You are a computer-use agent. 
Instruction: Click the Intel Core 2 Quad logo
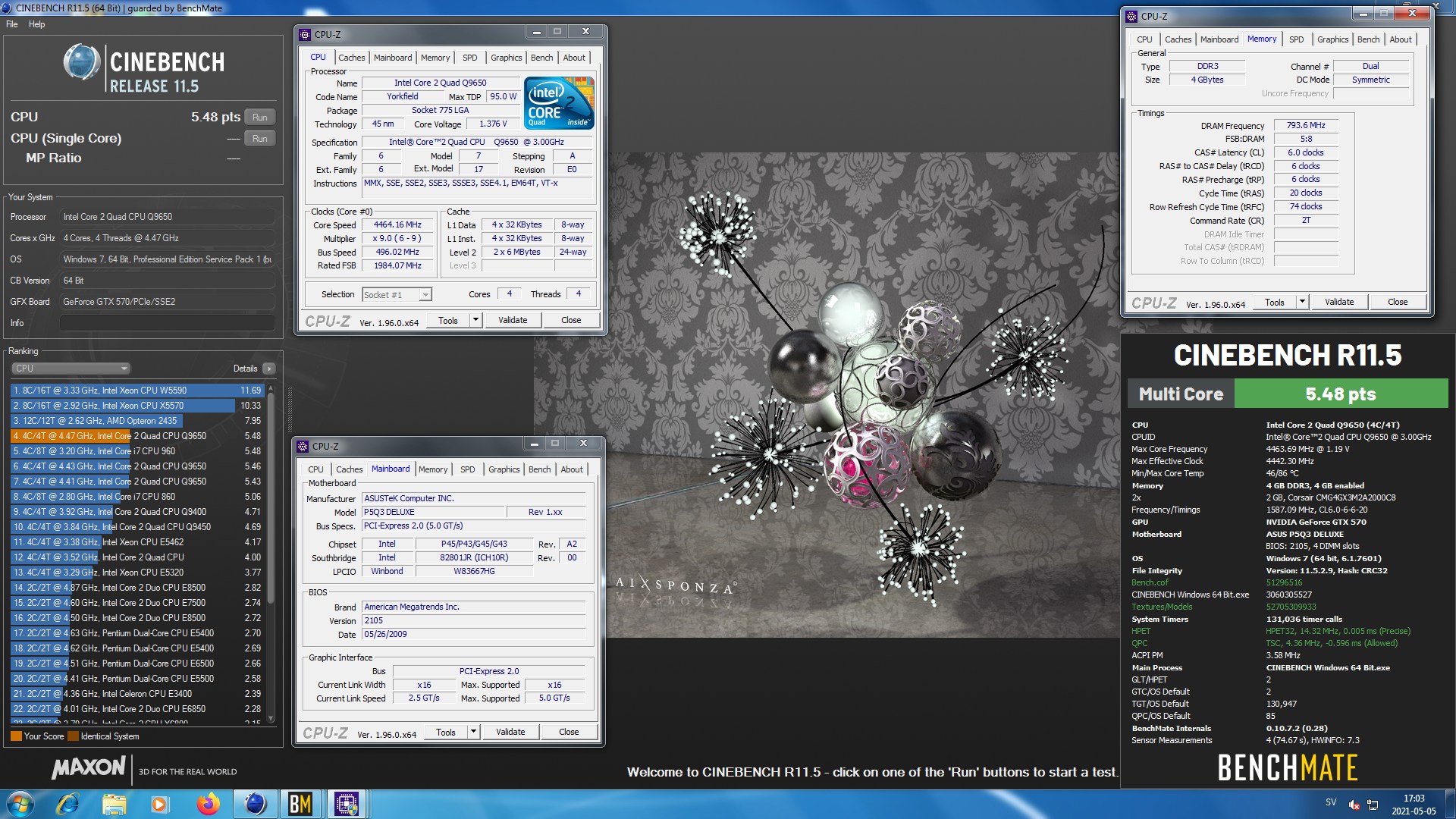559,103
